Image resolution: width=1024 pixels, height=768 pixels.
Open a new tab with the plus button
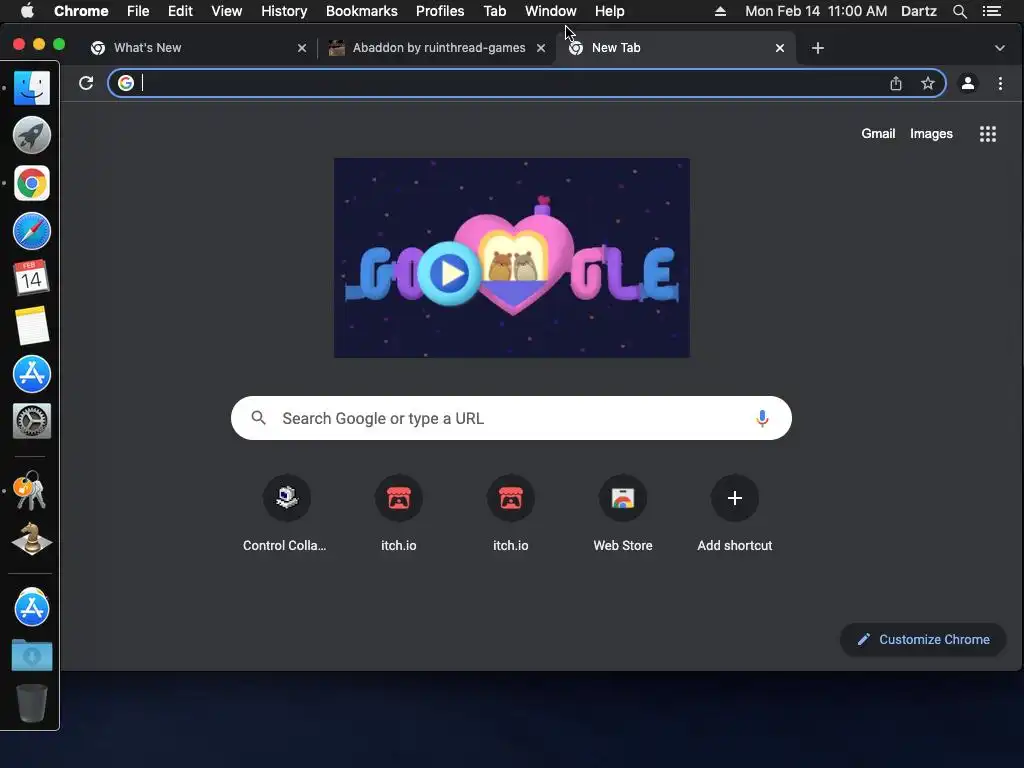click(x=818, y=48)
